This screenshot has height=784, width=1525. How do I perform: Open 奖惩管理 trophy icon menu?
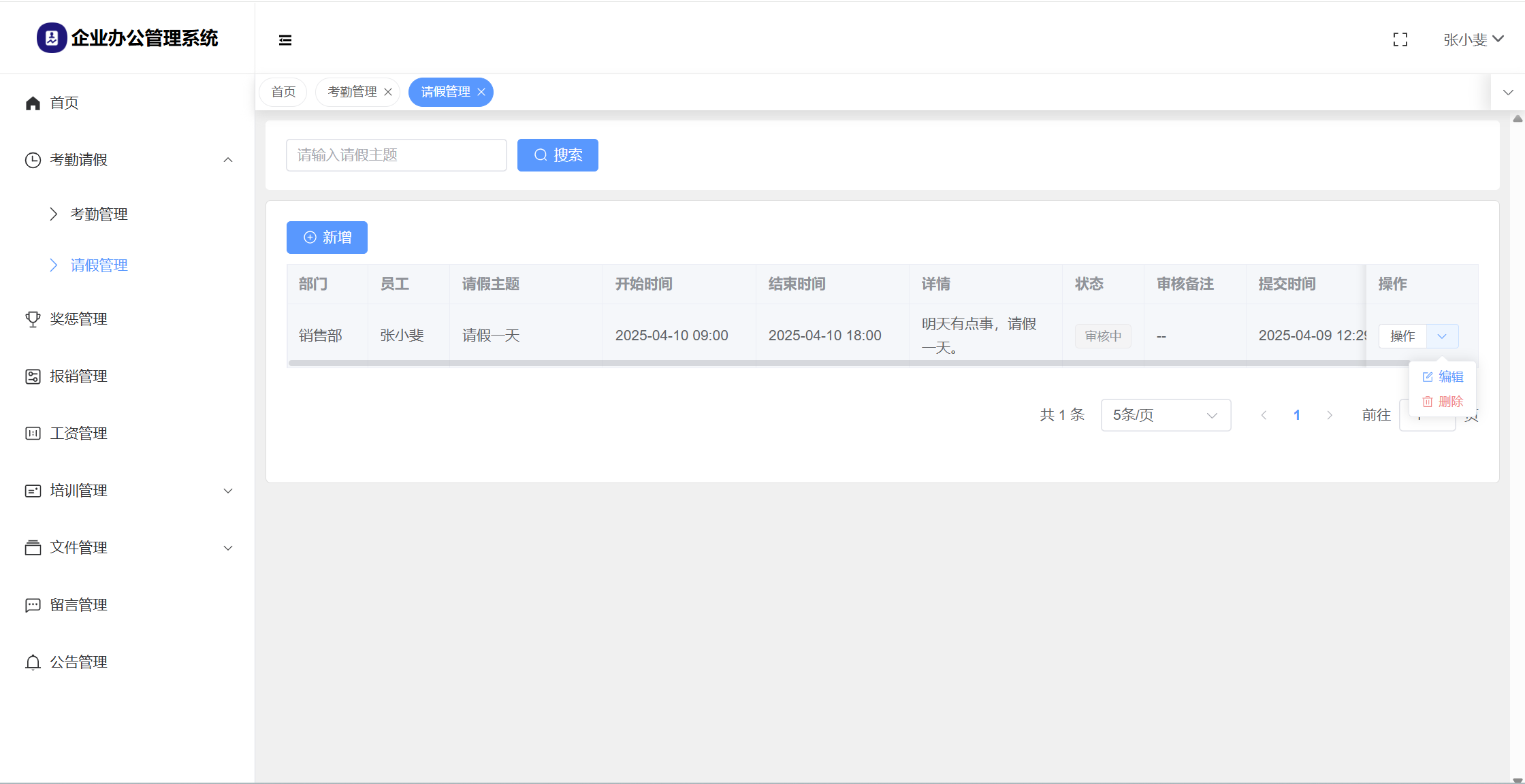click(x=33, y=319)
